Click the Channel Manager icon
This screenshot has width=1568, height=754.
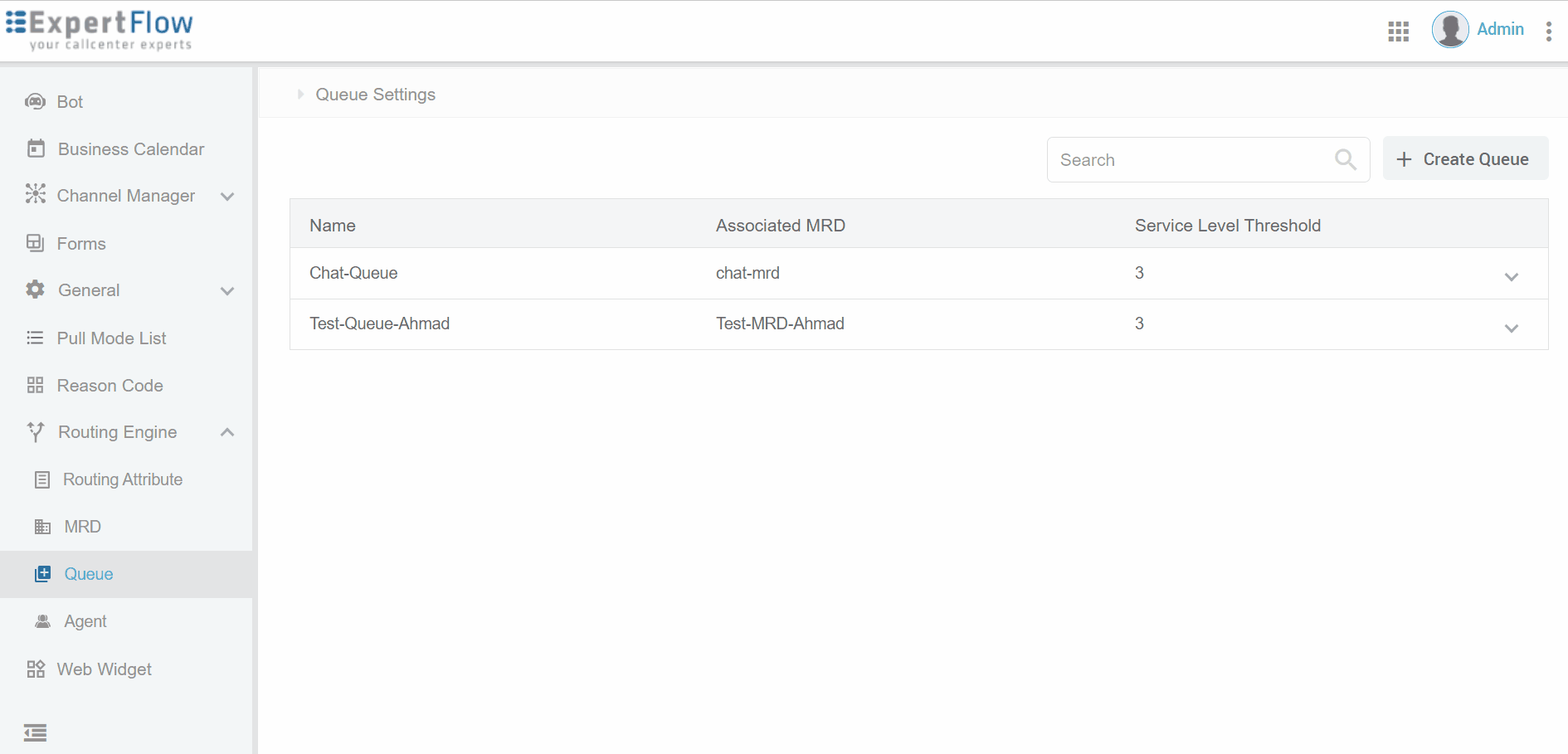tap(35, 195)
